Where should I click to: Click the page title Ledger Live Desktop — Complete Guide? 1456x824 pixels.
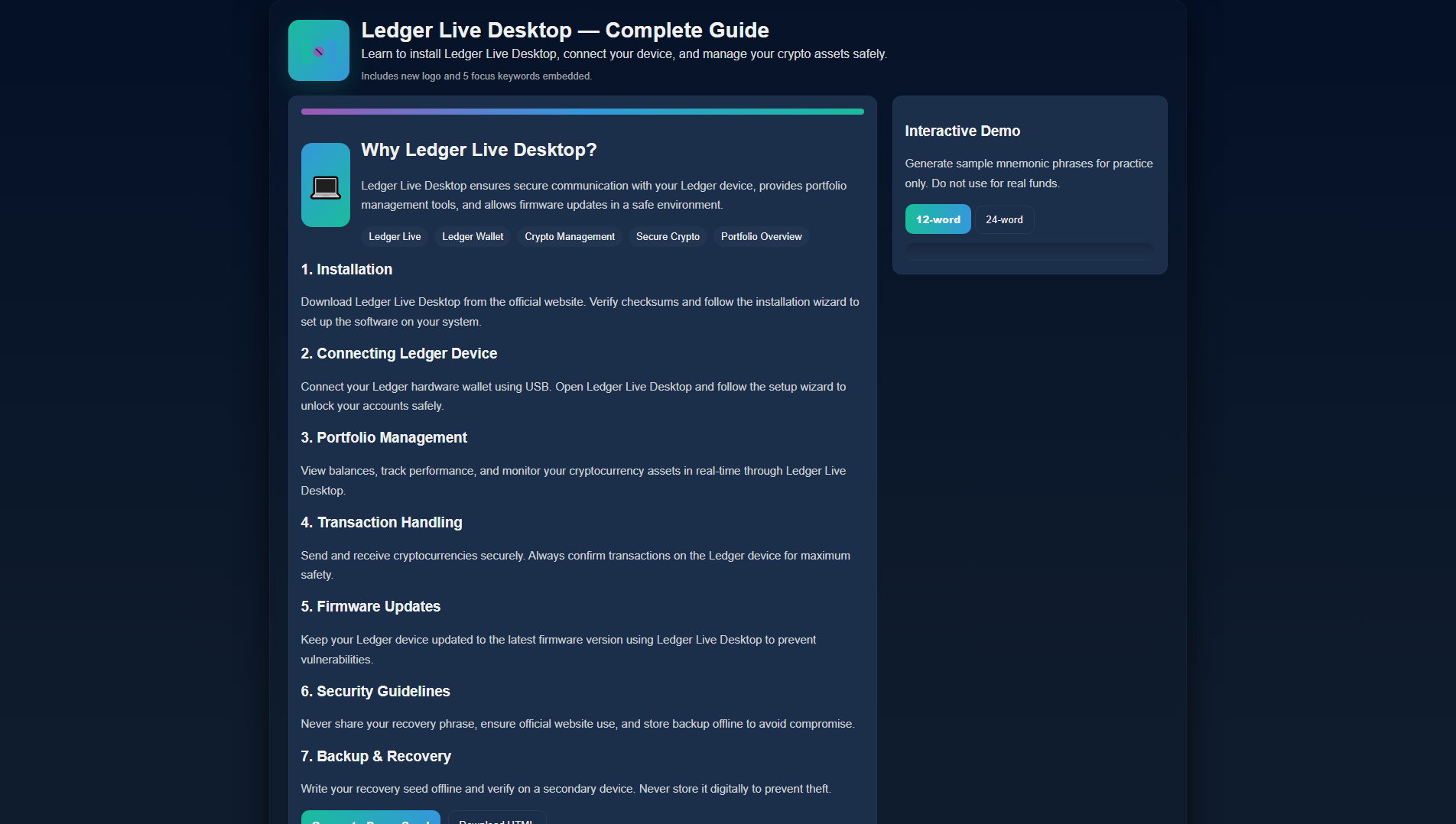pos(565,30)
